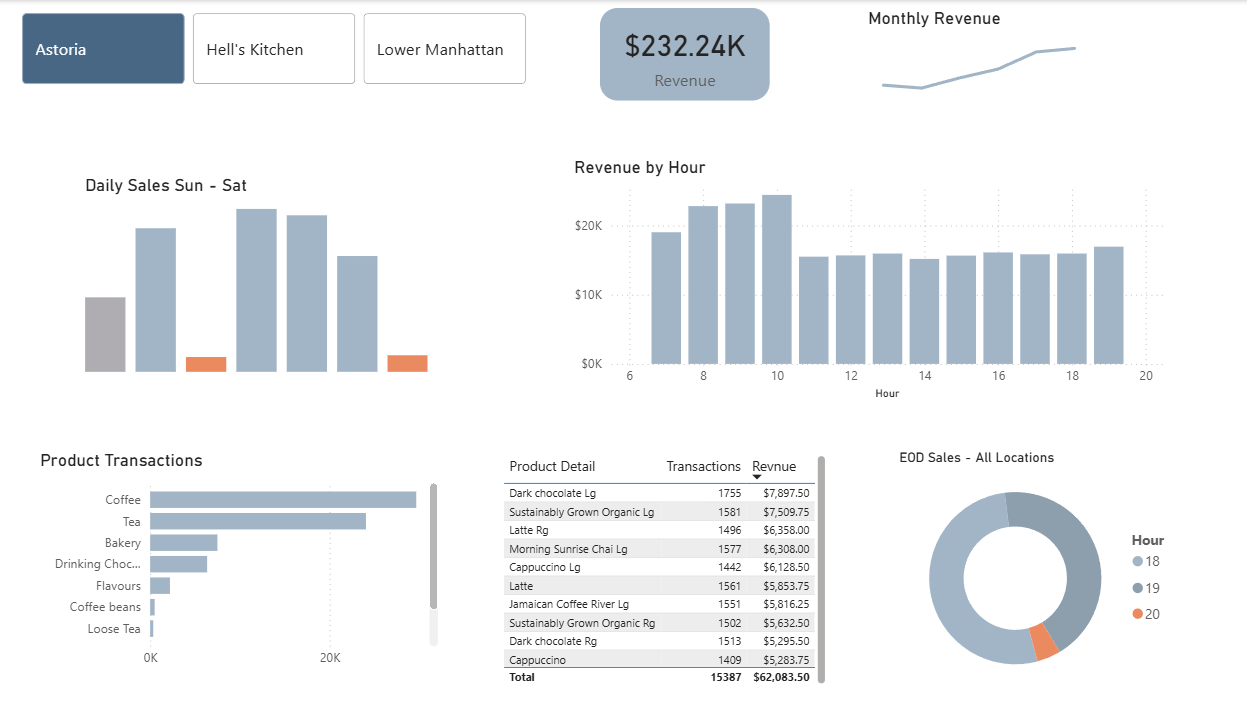Select the Tea bar in Product Transactions

tap(258, 521)
